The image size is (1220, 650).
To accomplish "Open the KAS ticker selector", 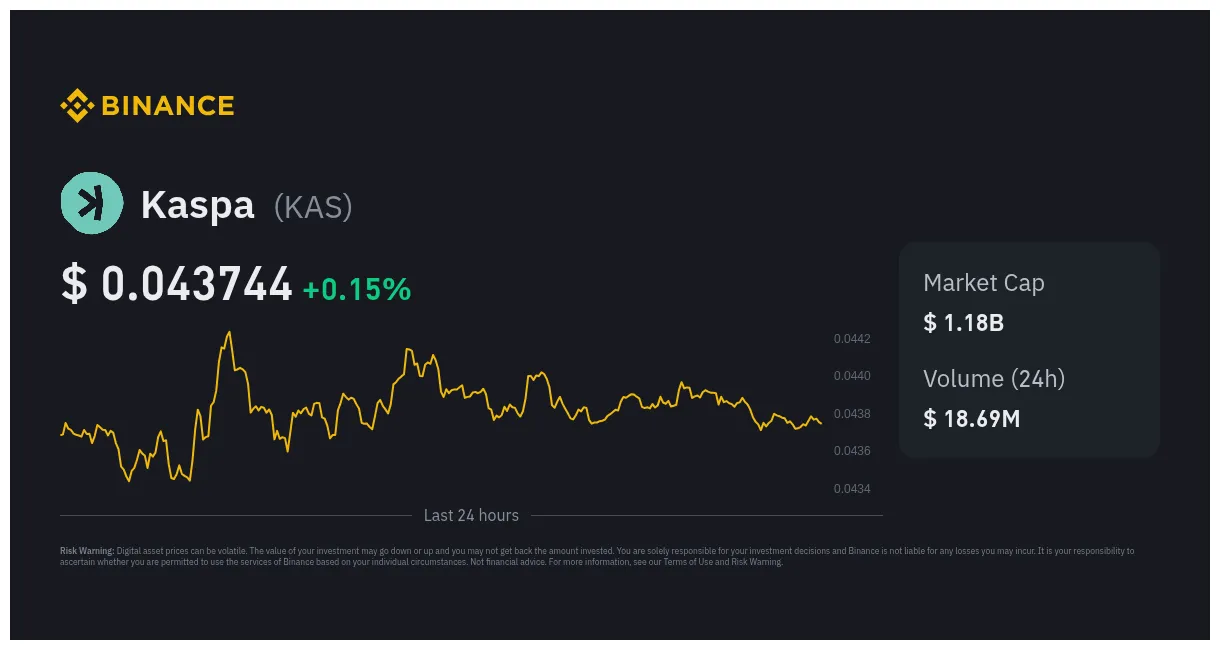I will (313, 206).
